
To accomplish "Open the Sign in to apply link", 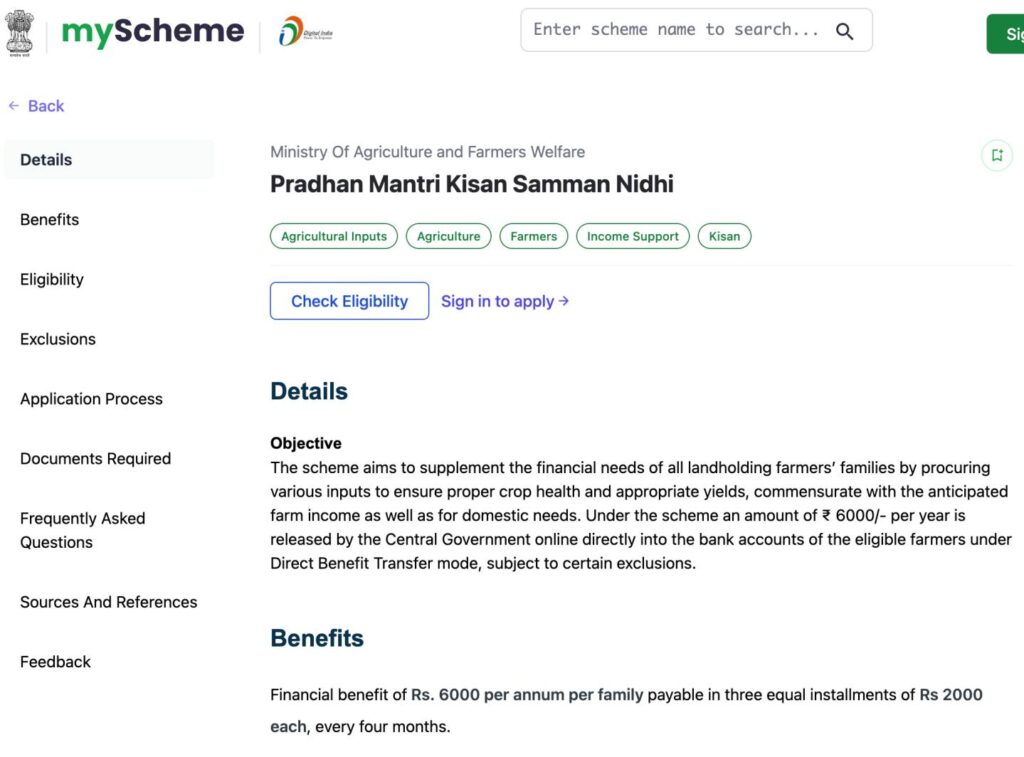I will (x=505, y=301).
